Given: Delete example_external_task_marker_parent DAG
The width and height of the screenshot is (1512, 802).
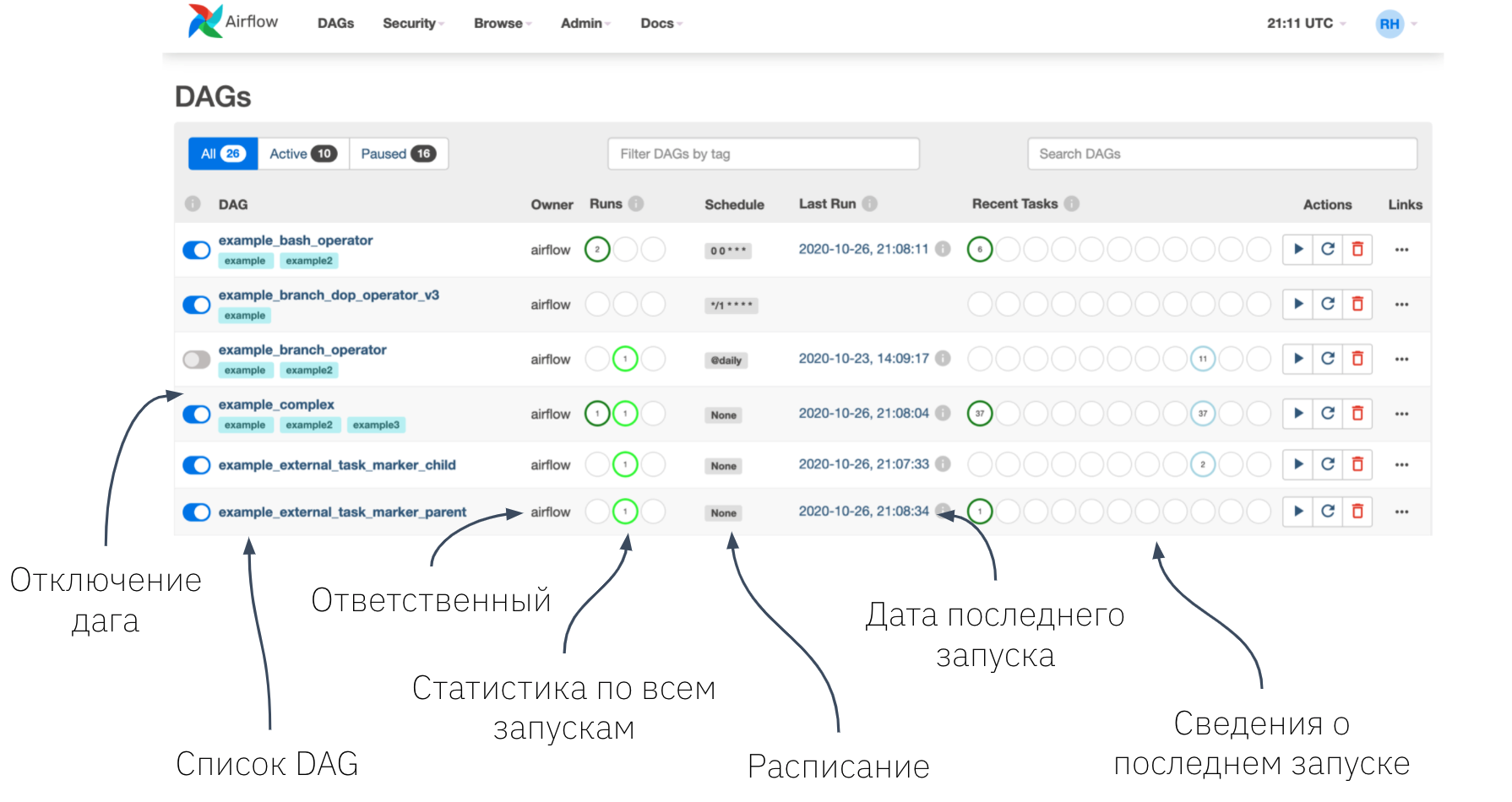Looking at the screenshot, I should click(x=1357, y=512).
